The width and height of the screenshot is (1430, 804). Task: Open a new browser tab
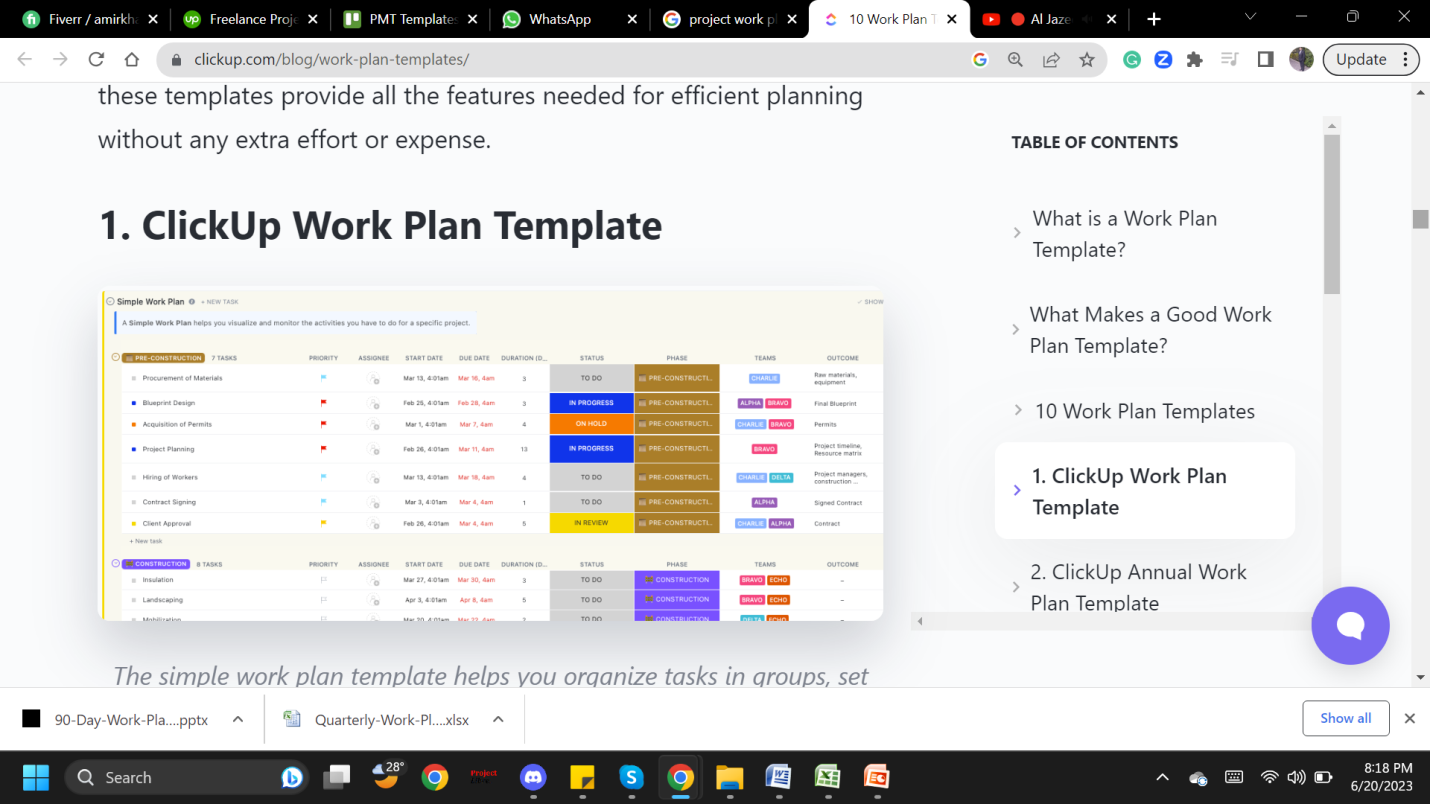[1154, 19]
